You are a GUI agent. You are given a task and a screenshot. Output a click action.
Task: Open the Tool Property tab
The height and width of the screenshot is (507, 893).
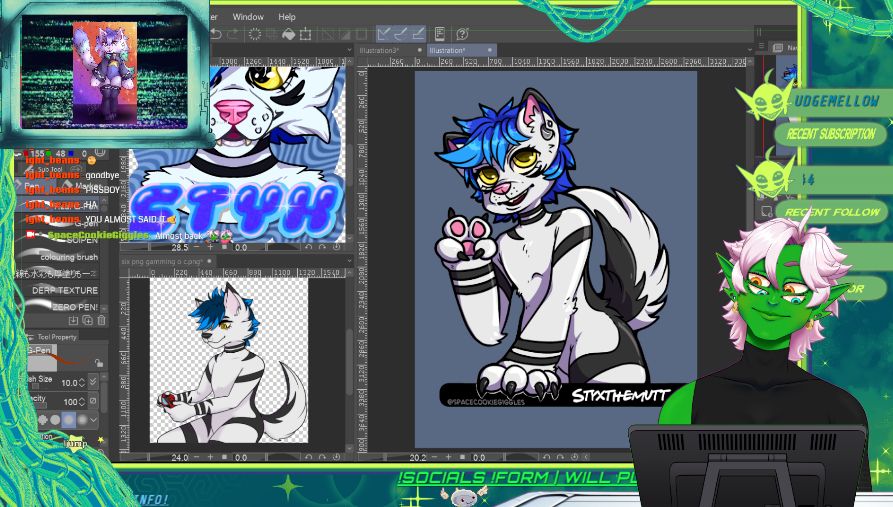(x=56, y=337)
